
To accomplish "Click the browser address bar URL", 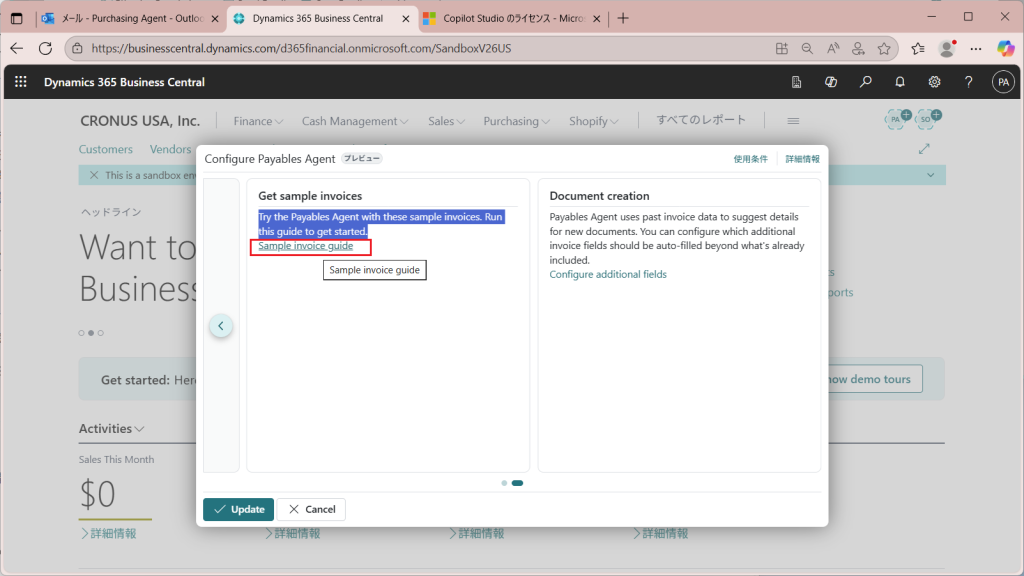I will 301,48.
